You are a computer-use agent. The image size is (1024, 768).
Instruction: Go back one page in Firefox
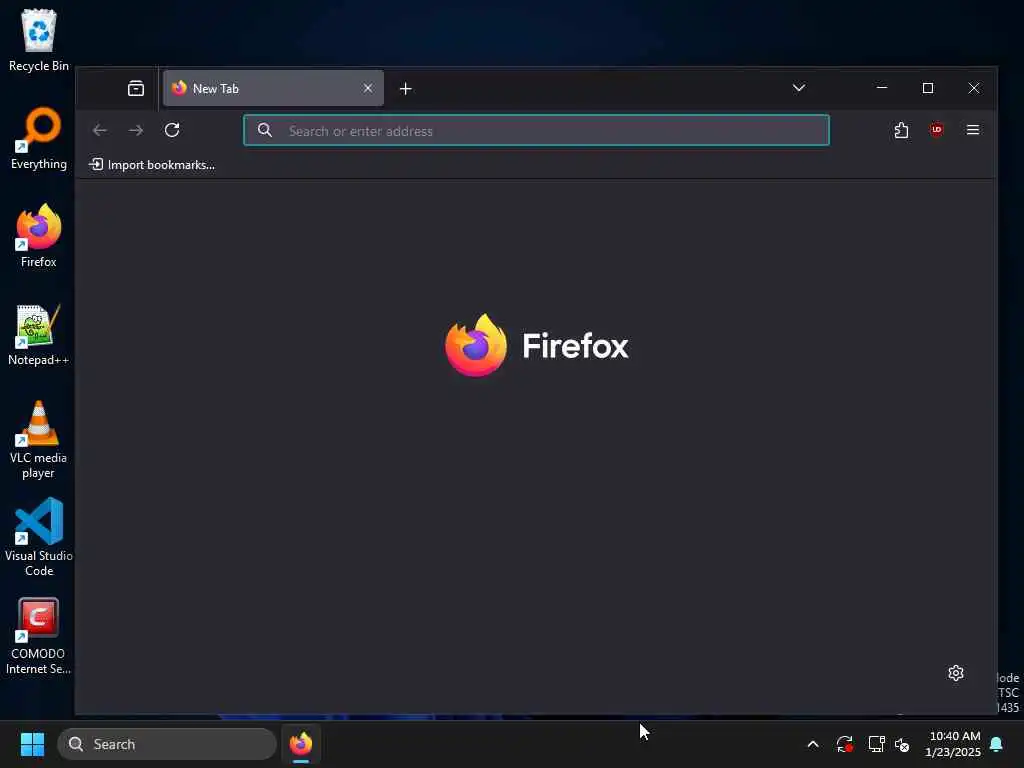click(x=100, y=131)
